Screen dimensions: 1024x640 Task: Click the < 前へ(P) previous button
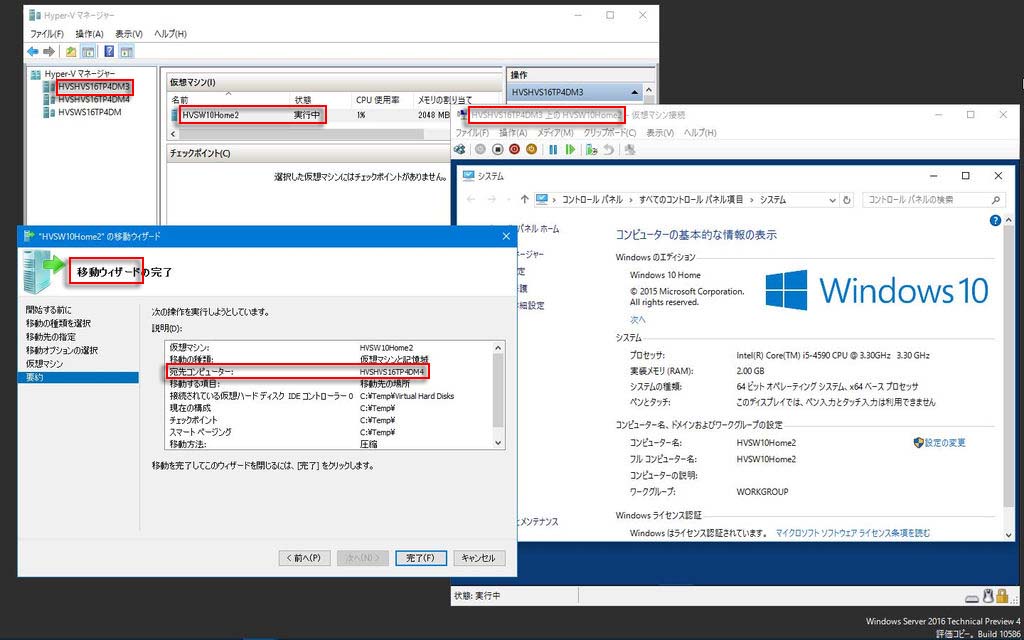coord(304,558)
